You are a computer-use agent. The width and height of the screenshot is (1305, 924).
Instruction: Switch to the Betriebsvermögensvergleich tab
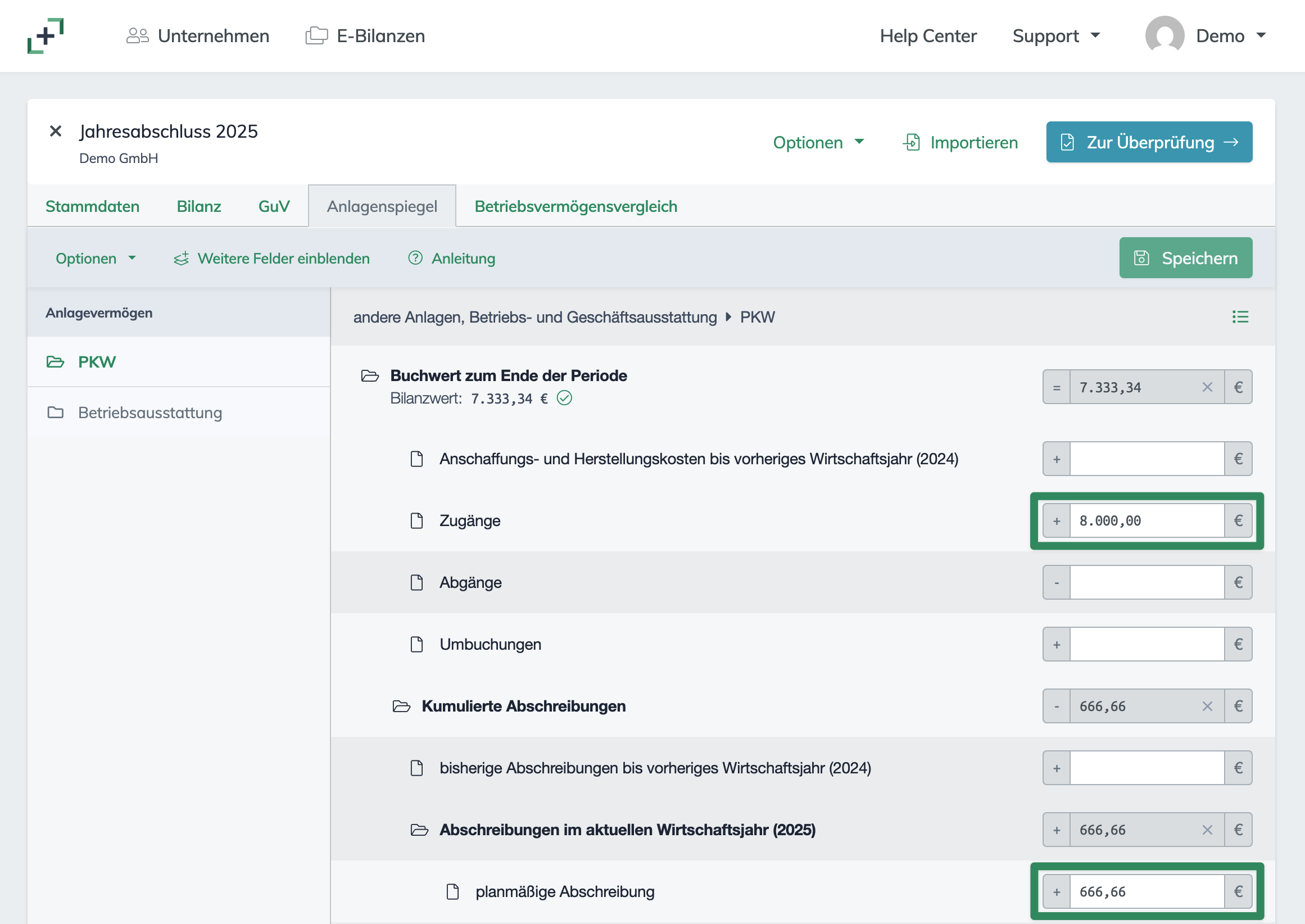(x=576, y=206)
